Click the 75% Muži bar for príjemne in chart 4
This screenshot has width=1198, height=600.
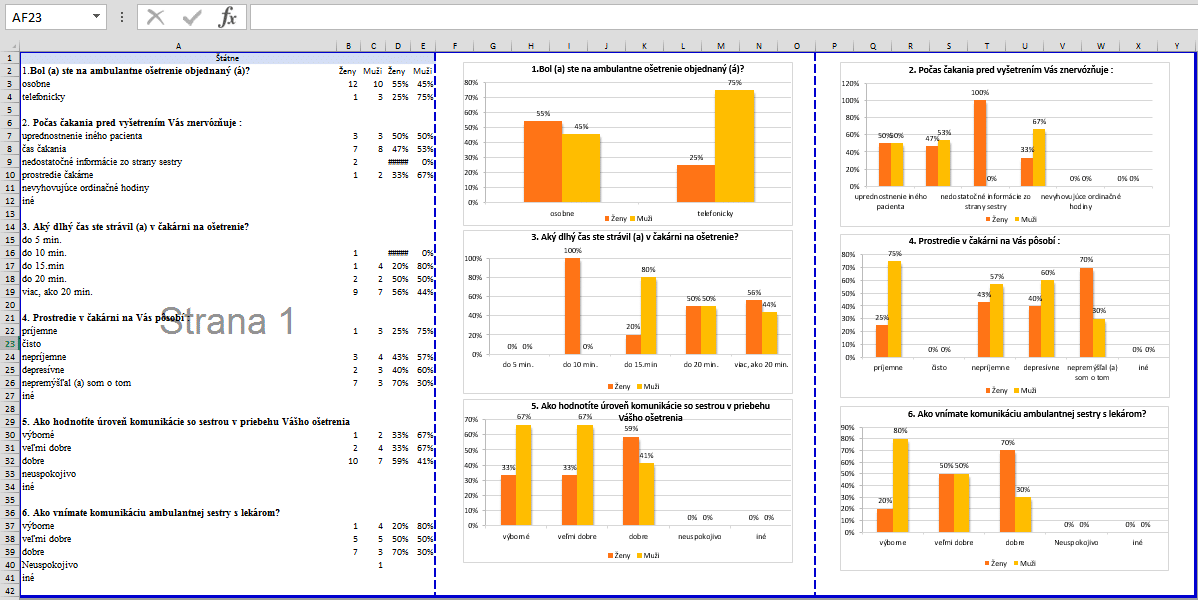tap(895, 309)
